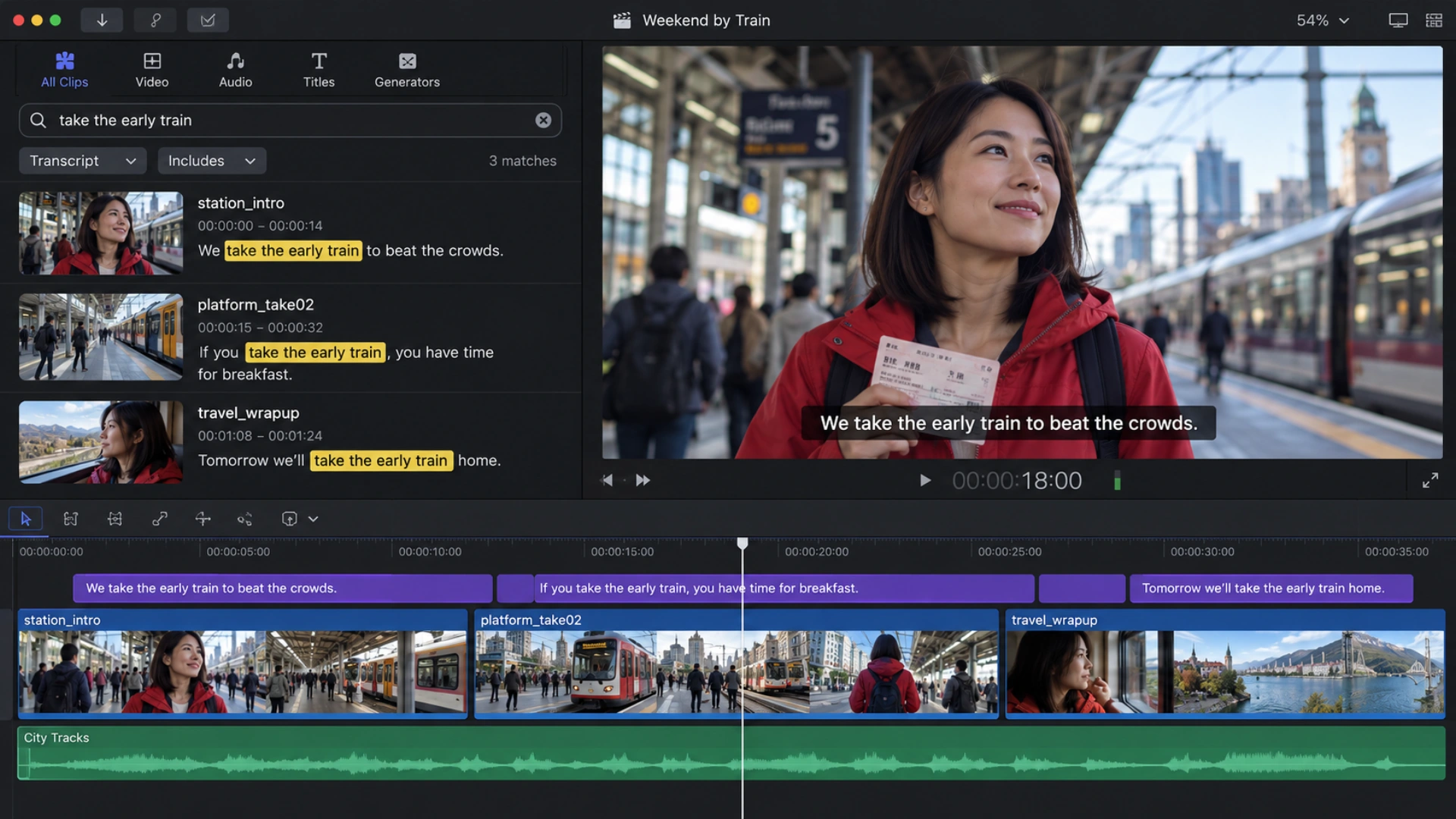This screenshot has width=1456, height=819.
Task: Switch to the All Clips tab
Action: [x=64, y=70]
